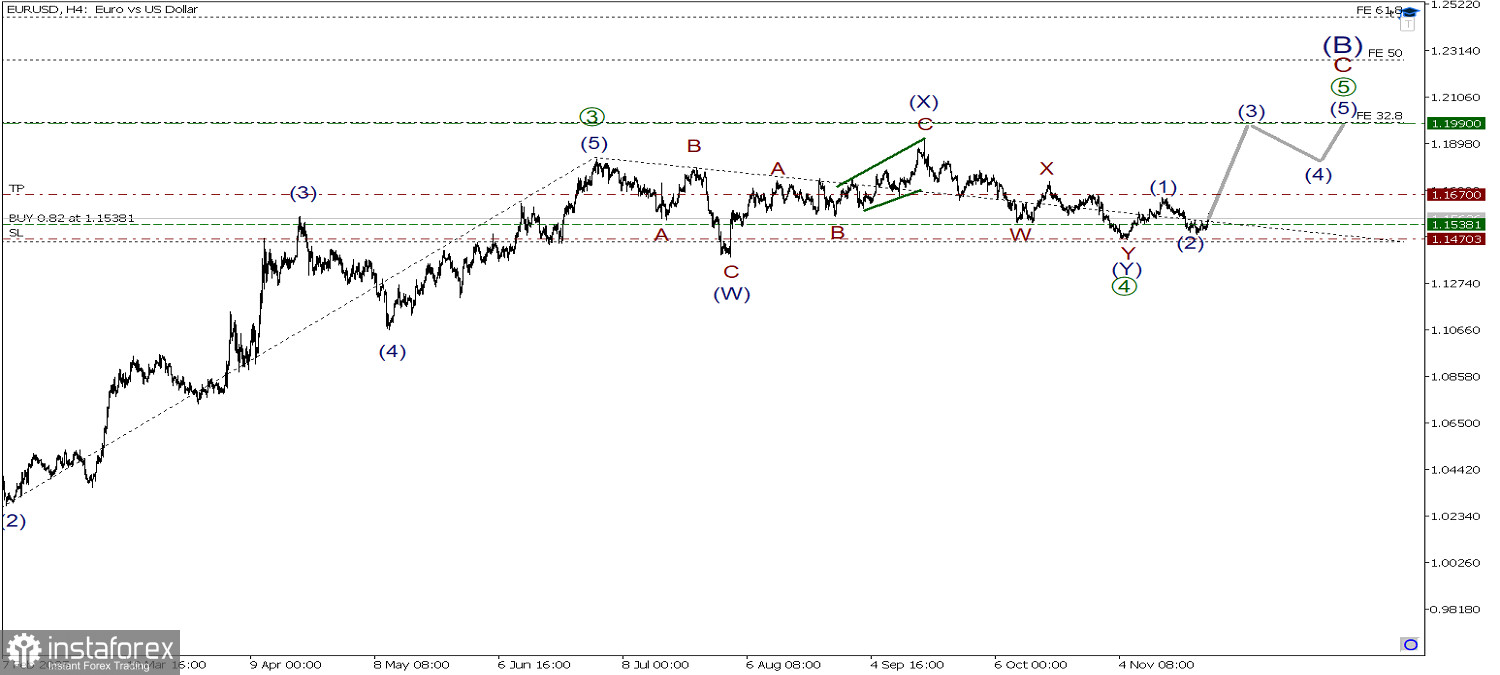The width and height of the screenshot is (1500, 675).
Task: Click the circle auto-scroll icon bottom-right
Action: click(x=1409, y=646)
